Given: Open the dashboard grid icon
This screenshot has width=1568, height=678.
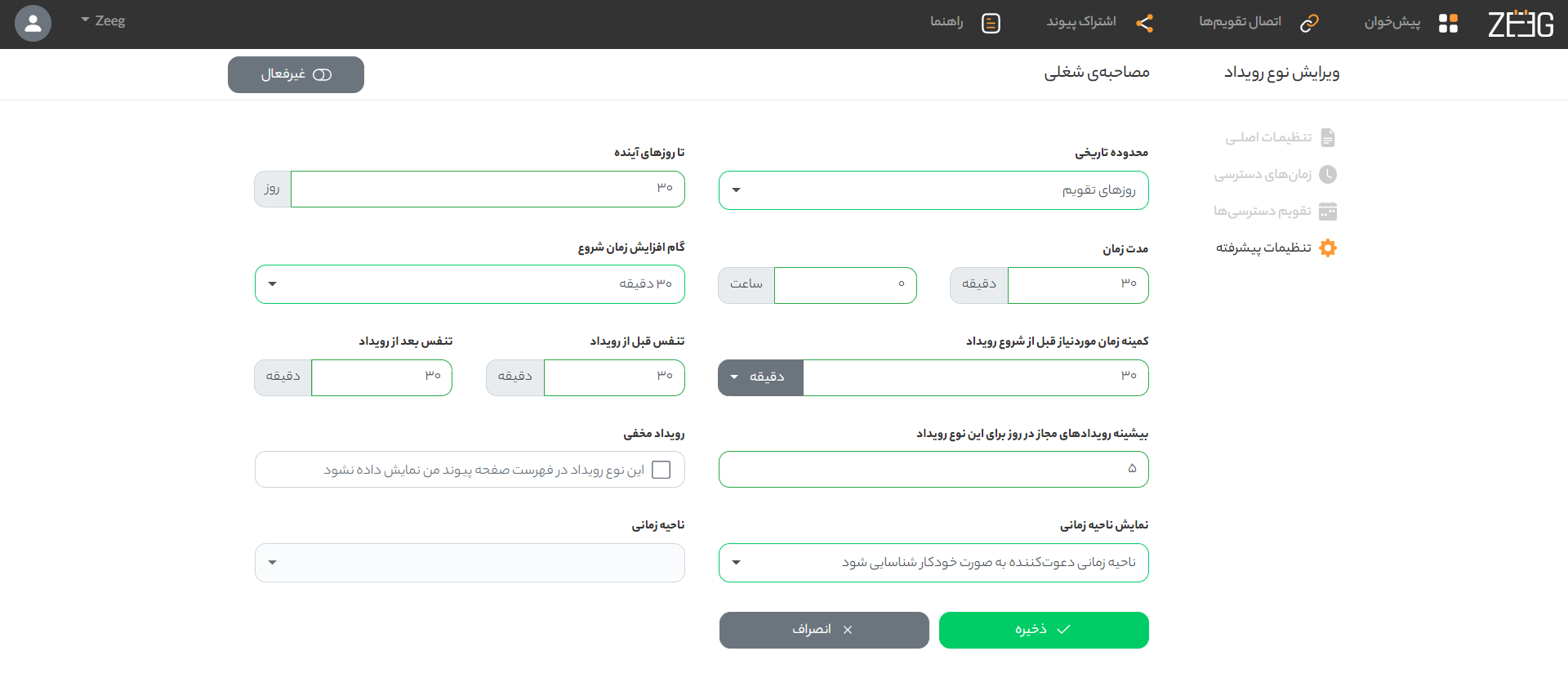Looking at the screenshot, I should (1448, 24).
